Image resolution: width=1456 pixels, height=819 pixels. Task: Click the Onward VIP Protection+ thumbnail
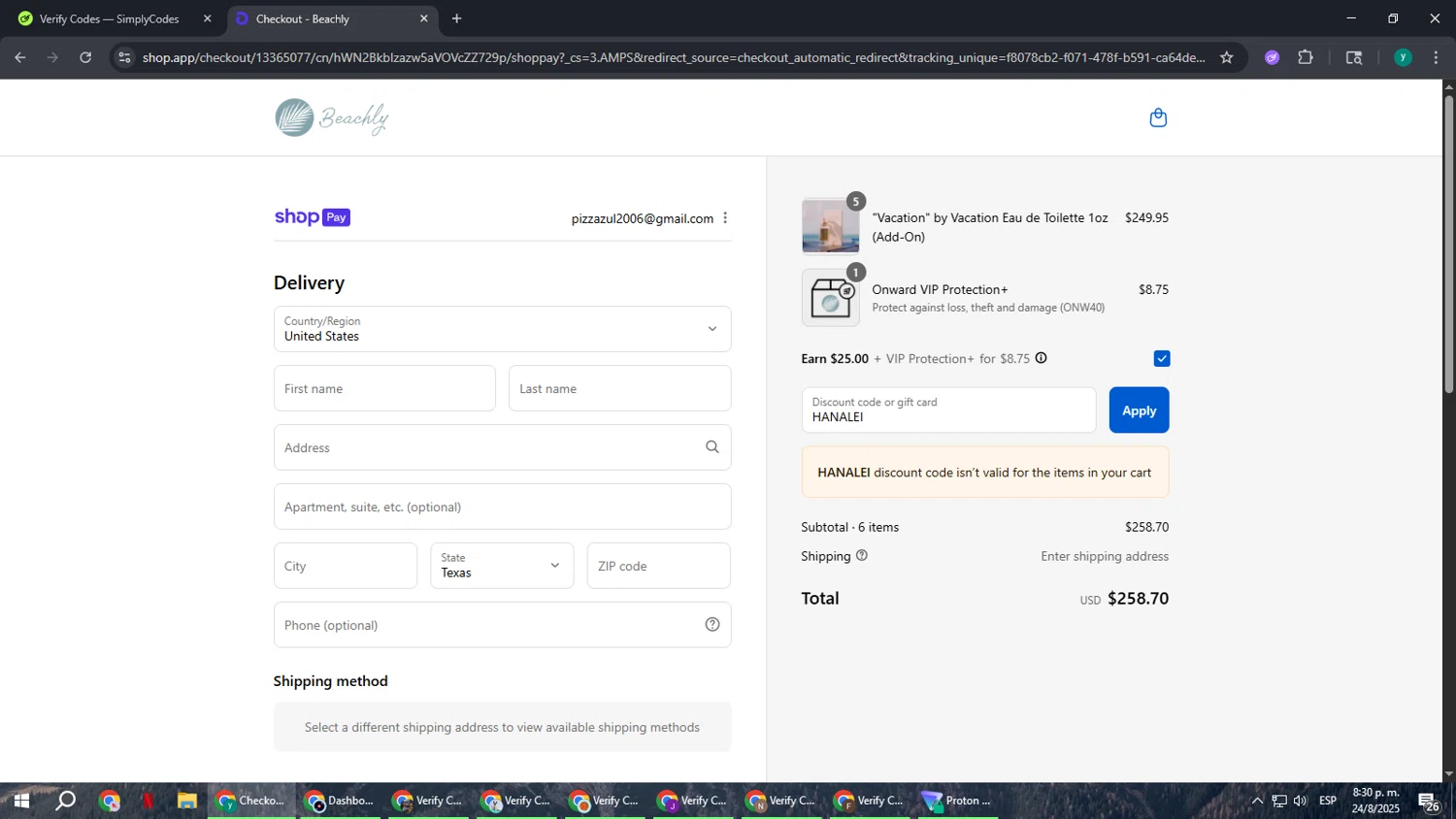[x=831, y=298]
